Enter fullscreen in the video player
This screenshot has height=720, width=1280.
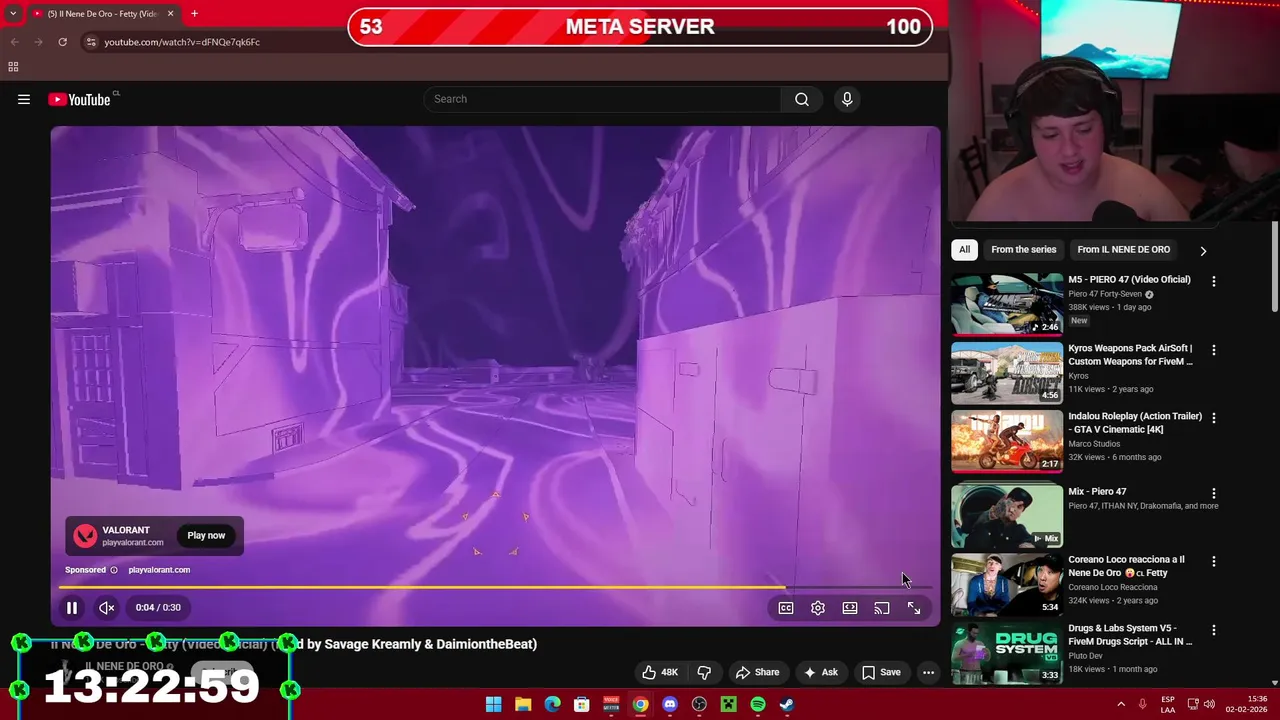(x=914, y=608)
